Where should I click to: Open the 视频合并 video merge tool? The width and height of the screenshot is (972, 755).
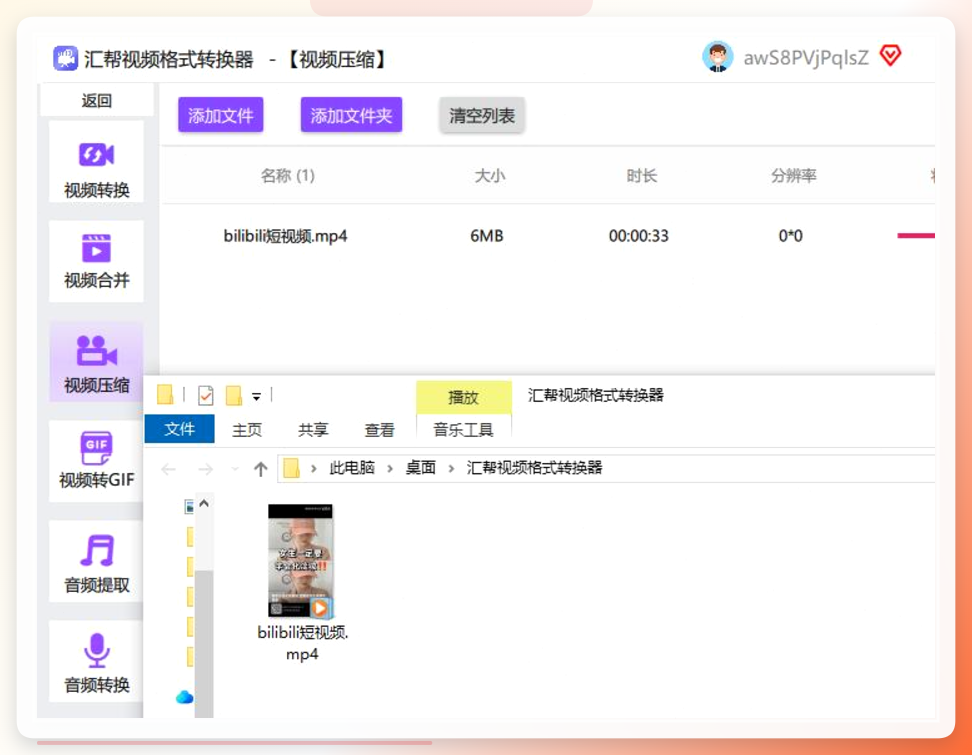pyautogui.click(x=96, y=262)
